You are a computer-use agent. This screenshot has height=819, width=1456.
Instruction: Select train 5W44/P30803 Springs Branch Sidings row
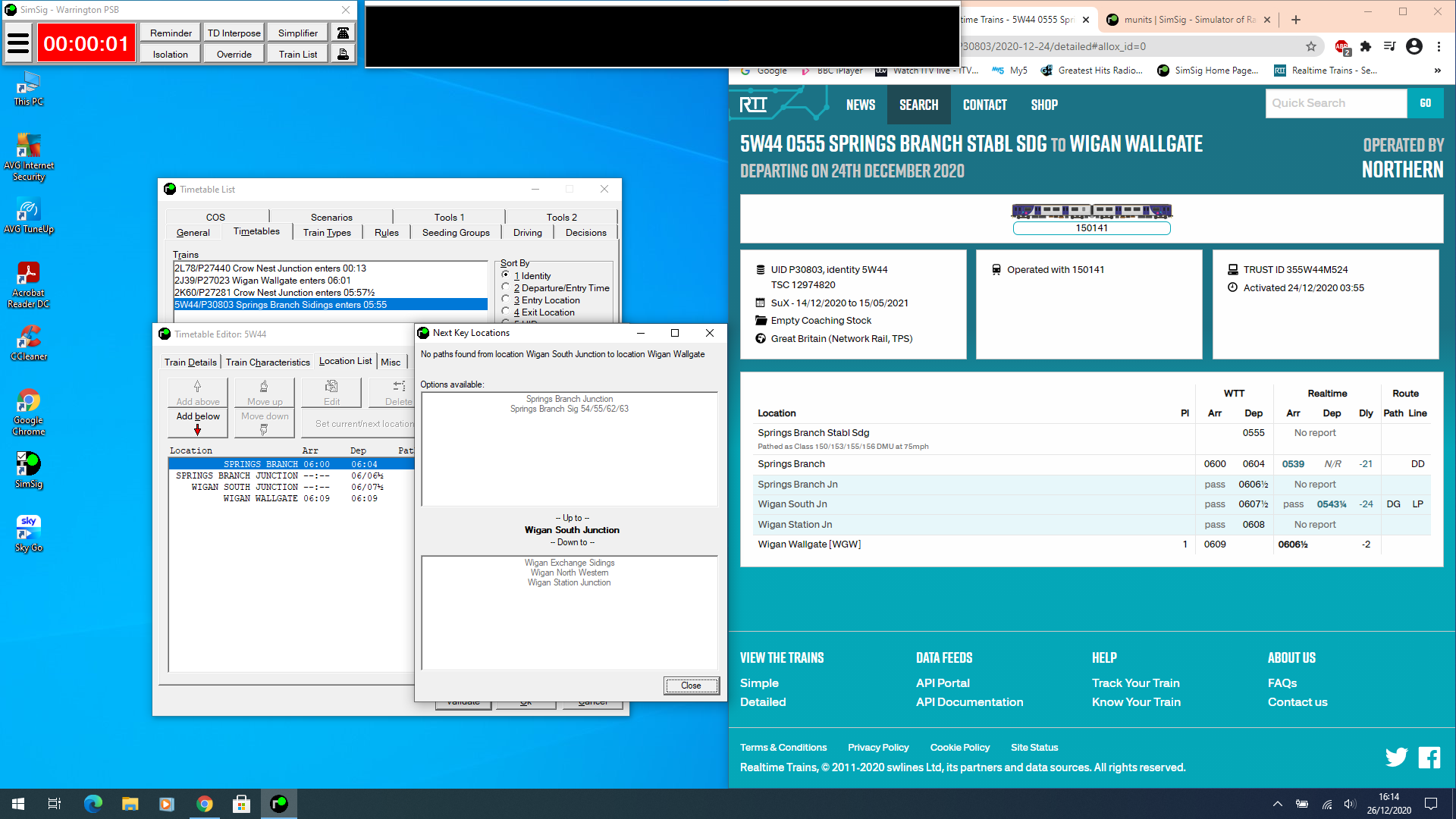coord(331,305)
